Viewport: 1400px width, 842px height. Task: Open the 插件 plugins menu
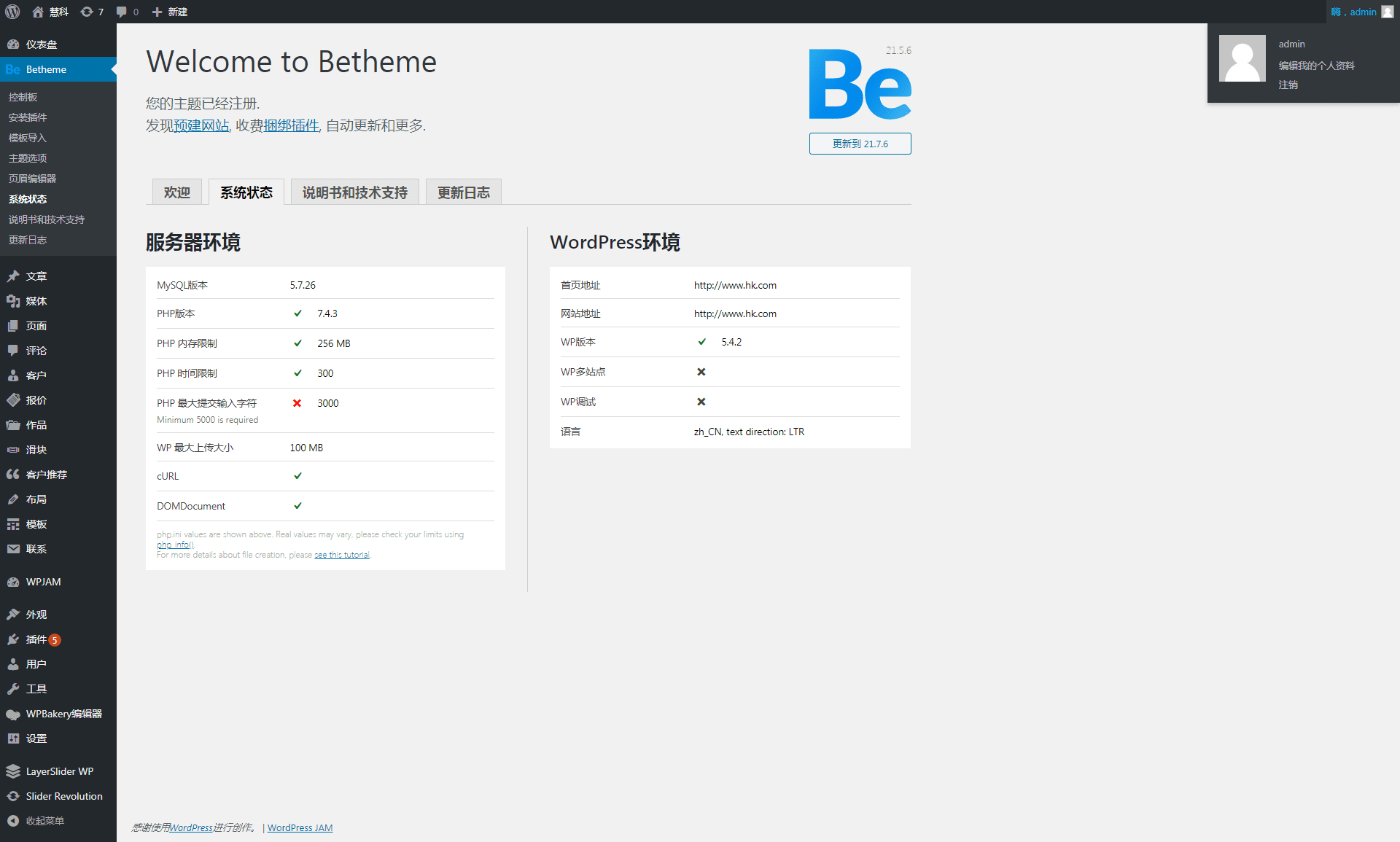point(36,639)
